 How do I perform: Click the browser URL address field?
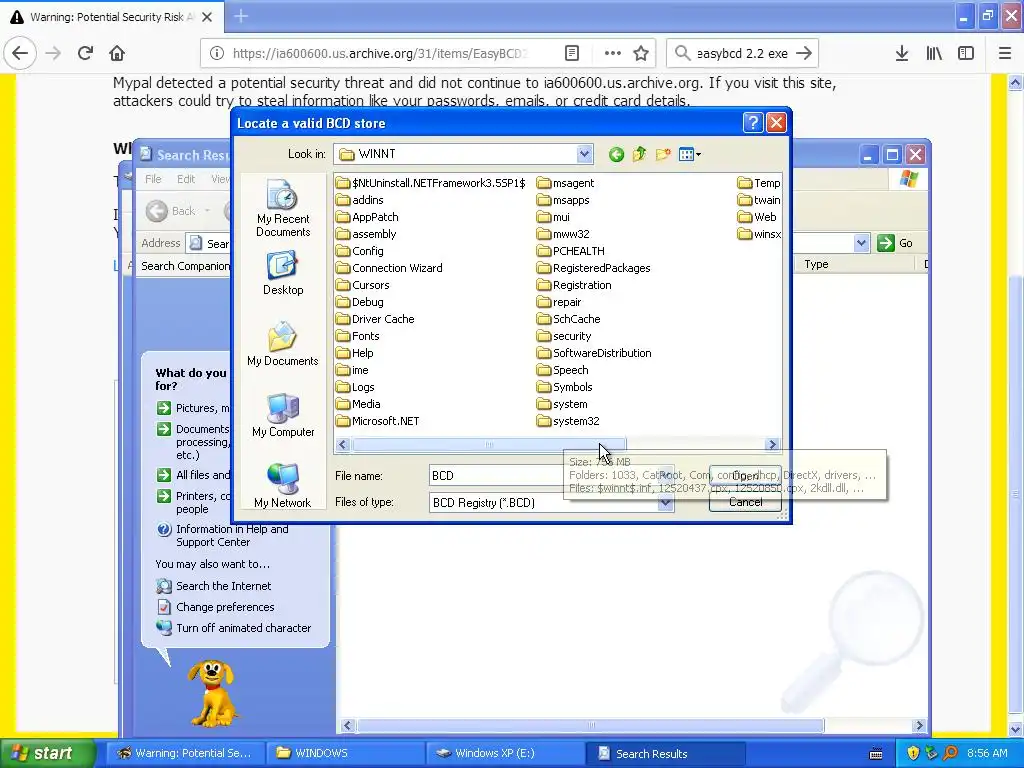point(381,54)
